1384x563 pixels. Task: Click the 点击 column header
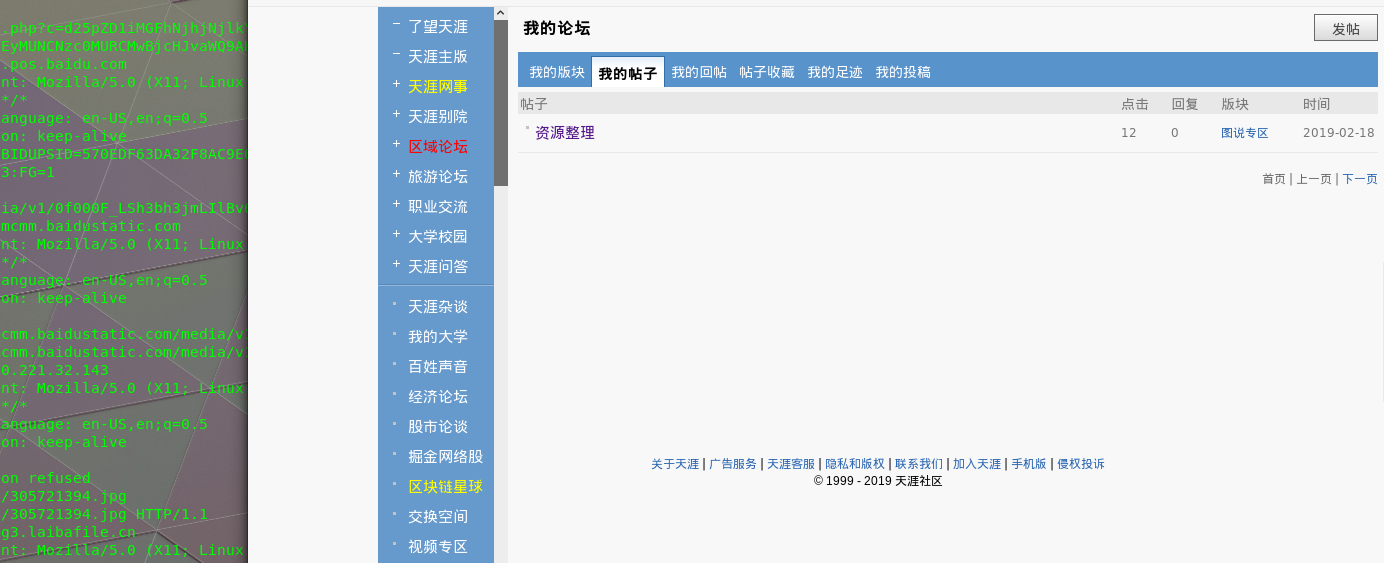tap(1135, 104)
